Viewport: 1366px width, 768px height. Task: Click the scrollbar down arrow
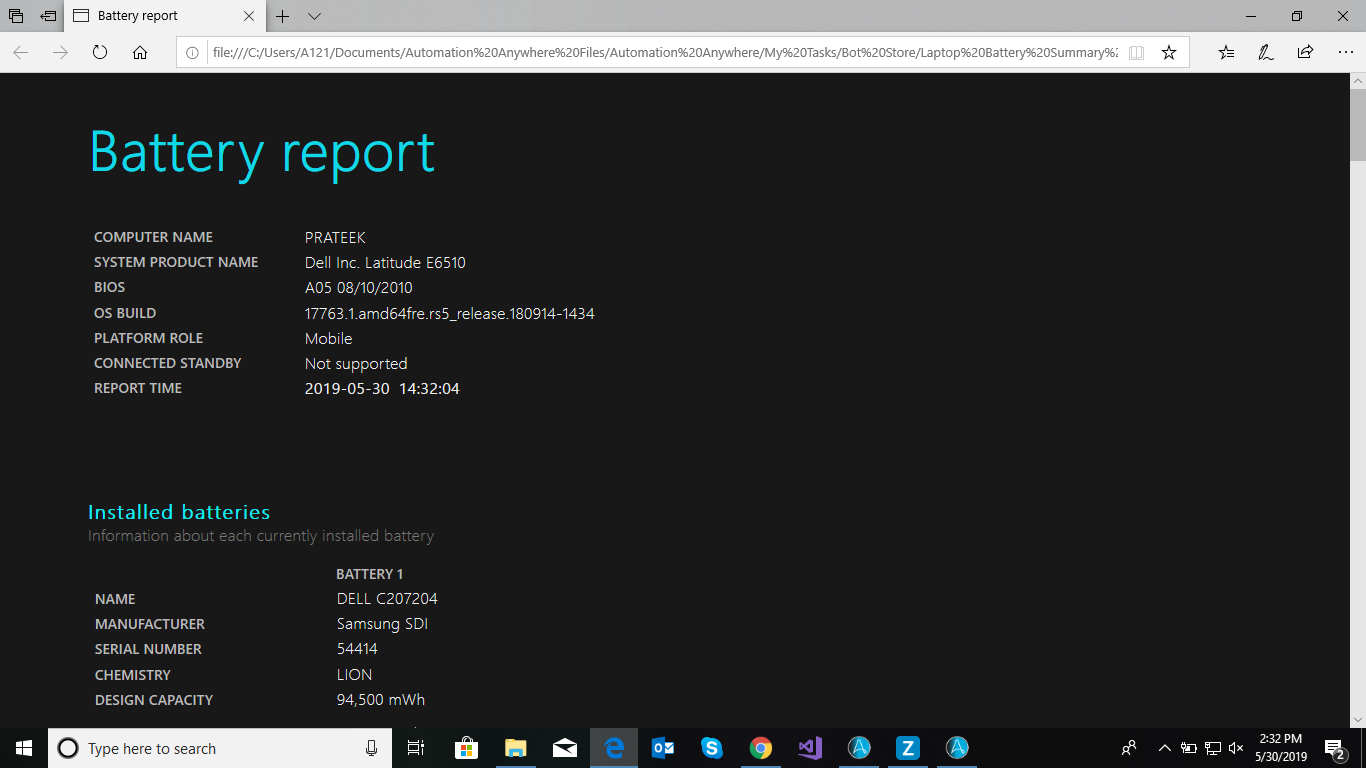[1357, 718]
